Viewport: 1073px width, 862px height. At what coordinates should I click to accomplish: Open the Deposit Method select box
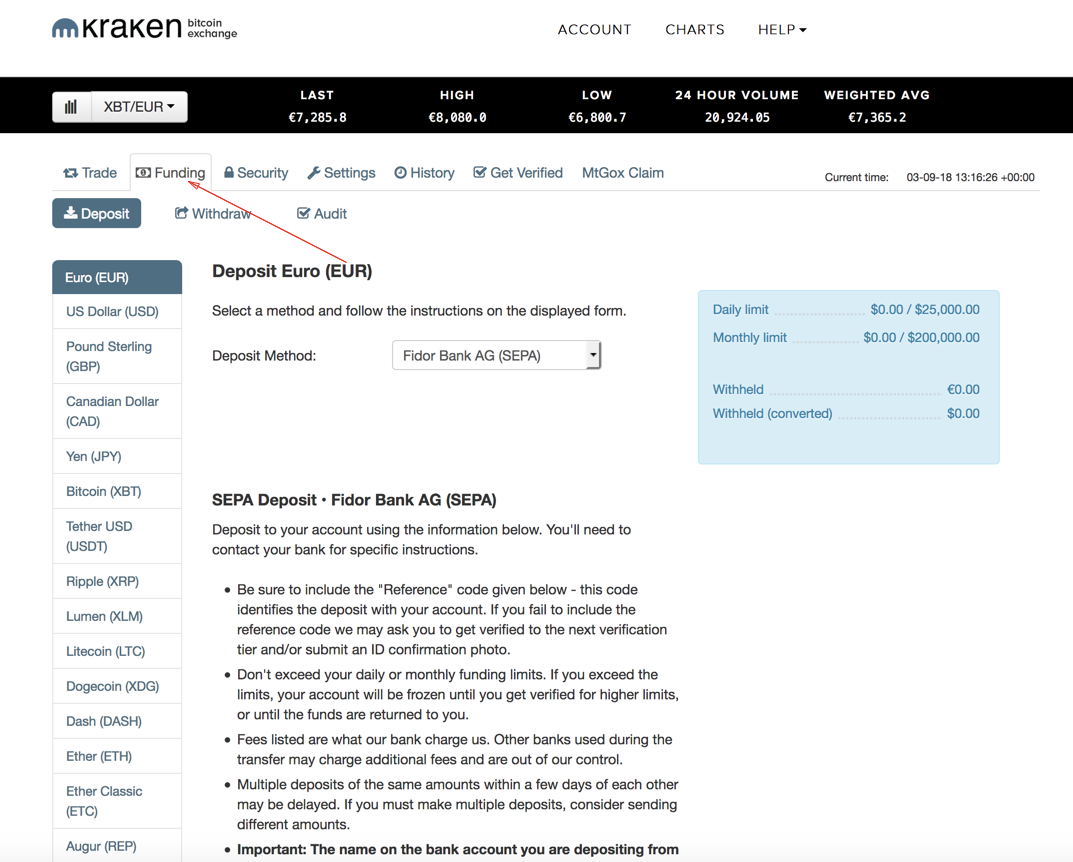point(496,355)
